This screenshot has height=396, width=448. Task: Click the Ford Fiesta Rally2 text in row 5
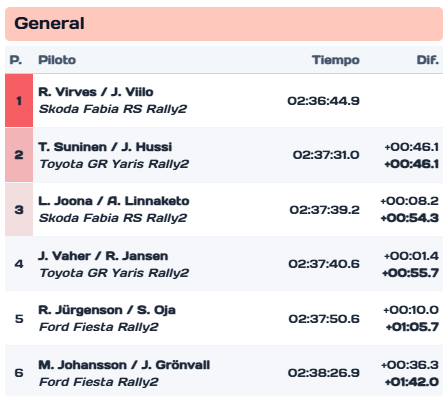click(x=99, y=327)
